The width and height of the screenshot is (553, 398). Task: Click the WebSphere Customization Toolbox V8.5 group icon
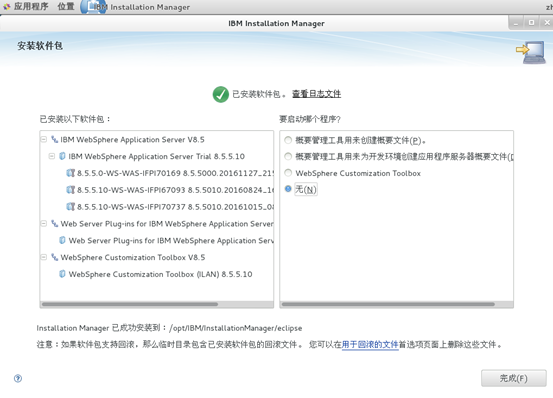(55, 257)
